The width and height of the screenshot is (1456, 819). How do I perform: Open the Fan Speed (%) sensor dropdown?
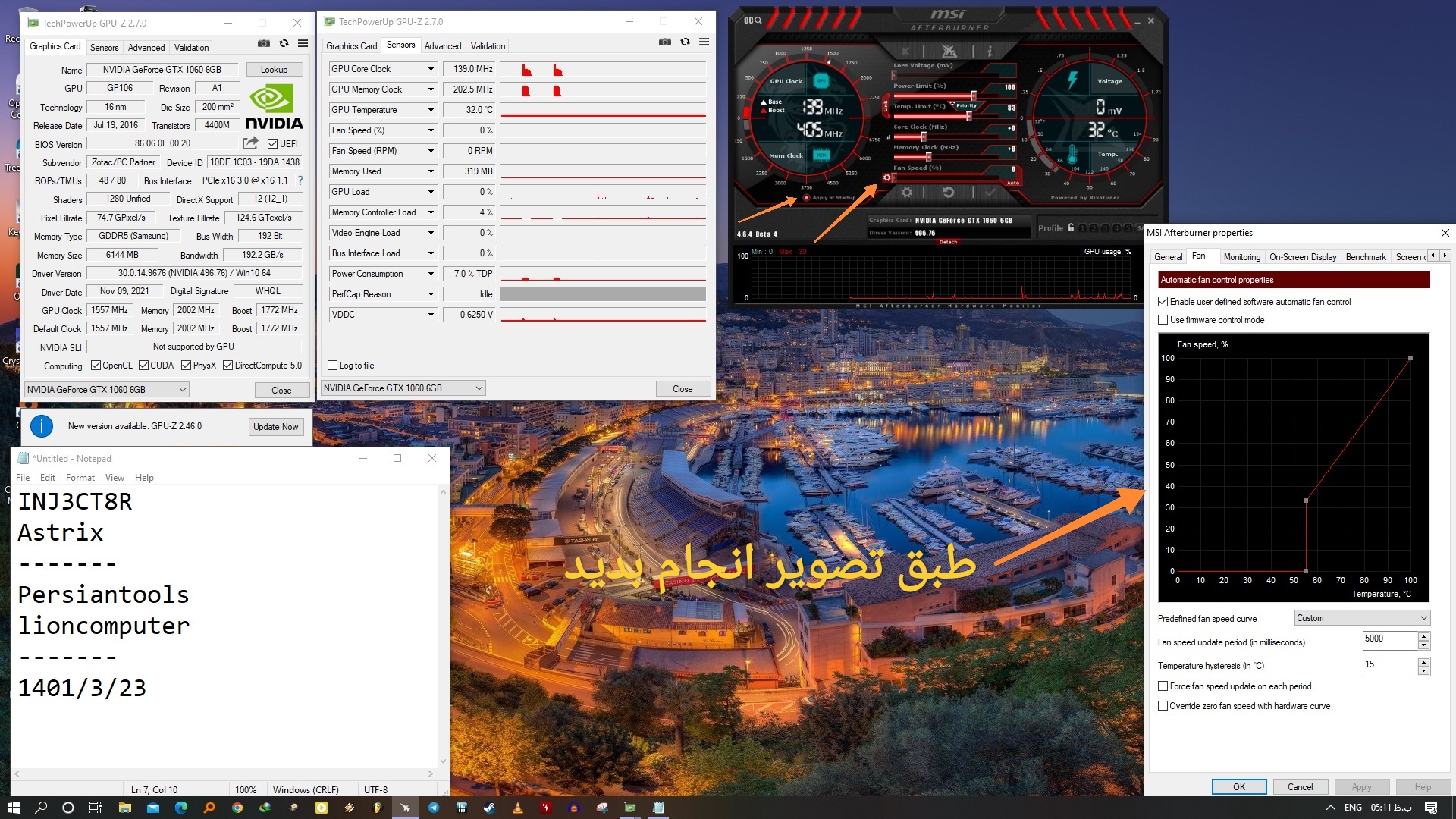pos(431,130)
